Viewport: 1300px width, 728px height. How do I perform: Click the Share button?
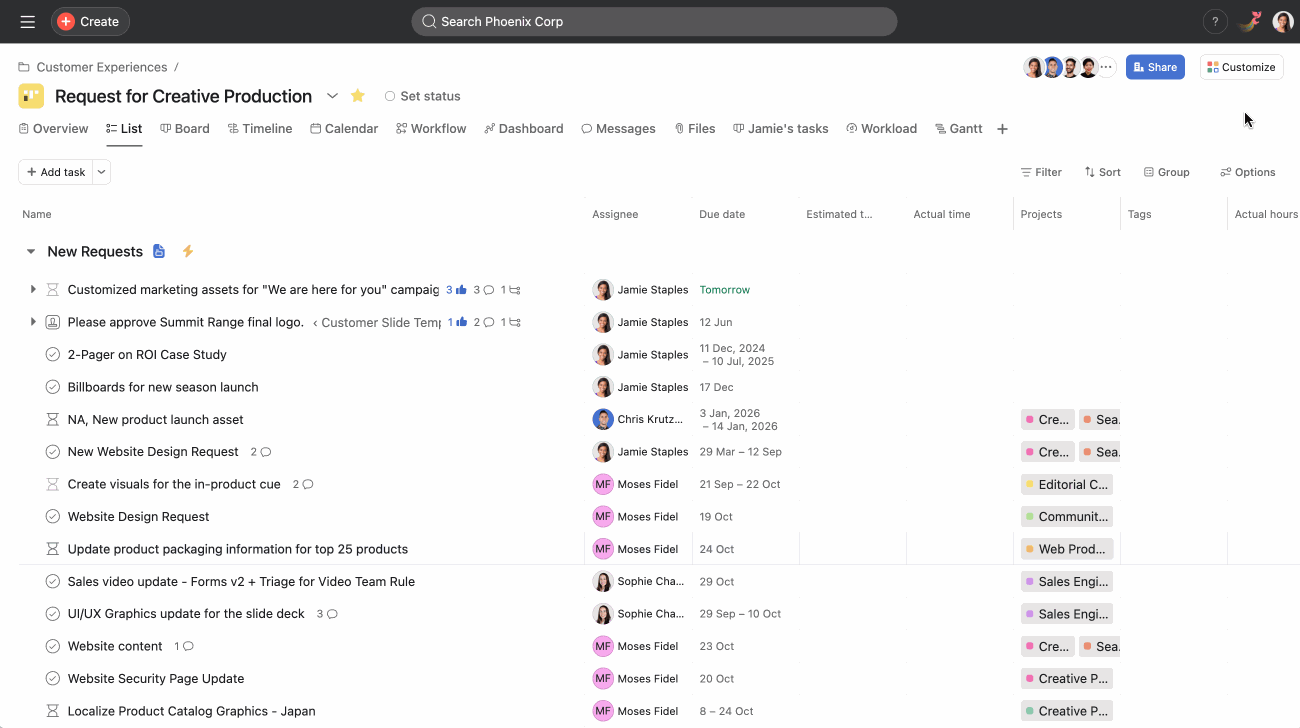(1155, 67)
